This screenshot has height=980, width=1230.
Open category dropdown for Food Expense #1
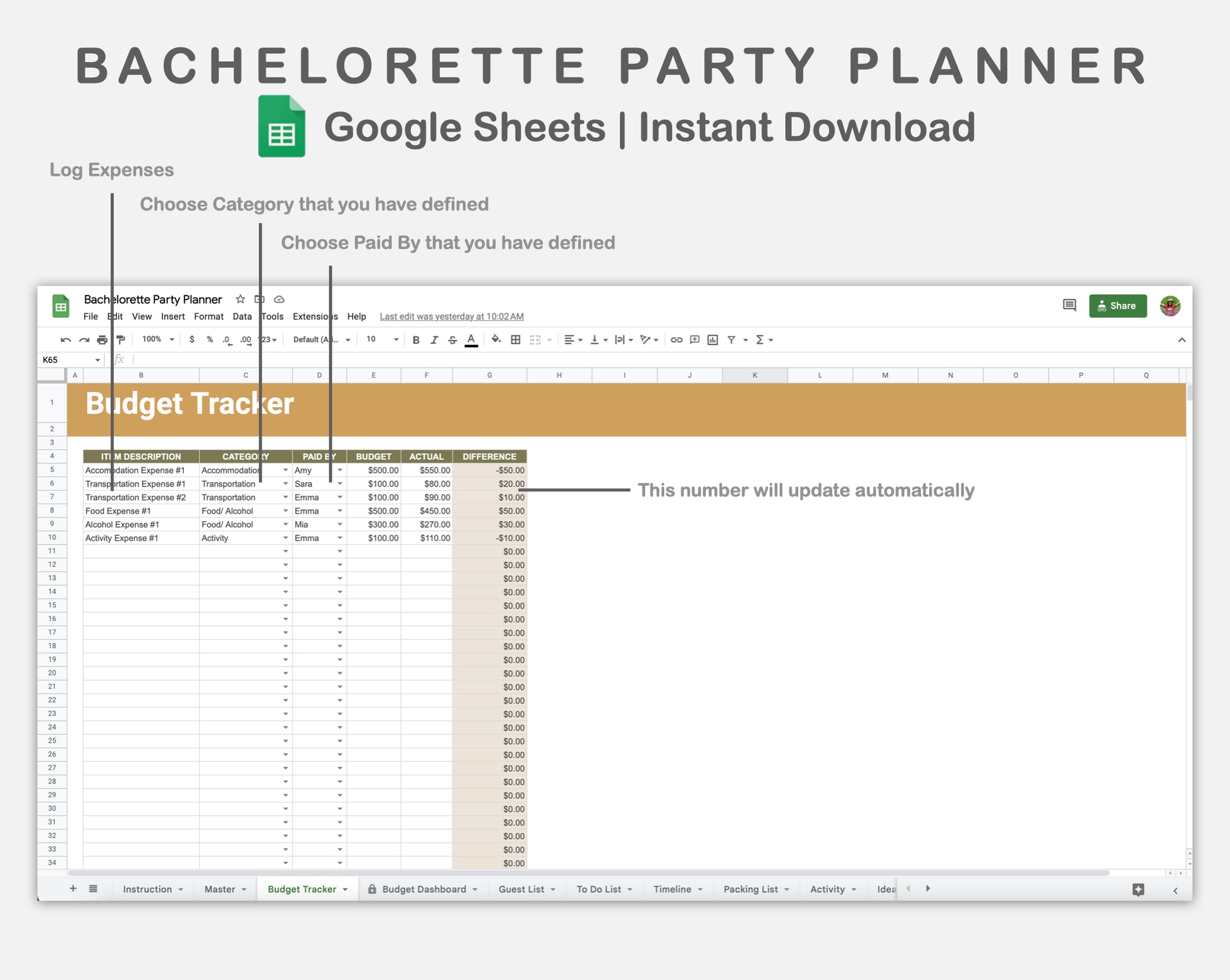pos(286,511)
